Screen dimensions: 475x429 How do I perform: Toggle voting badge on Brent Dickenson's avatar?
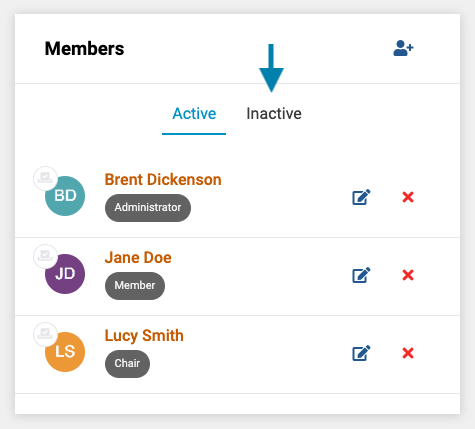45,178
